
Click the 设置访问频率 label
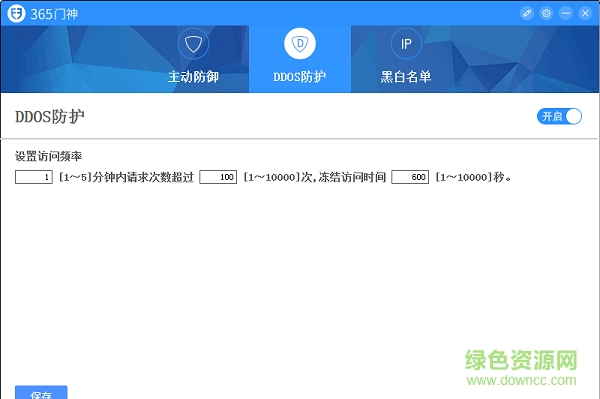click(49, 156)
